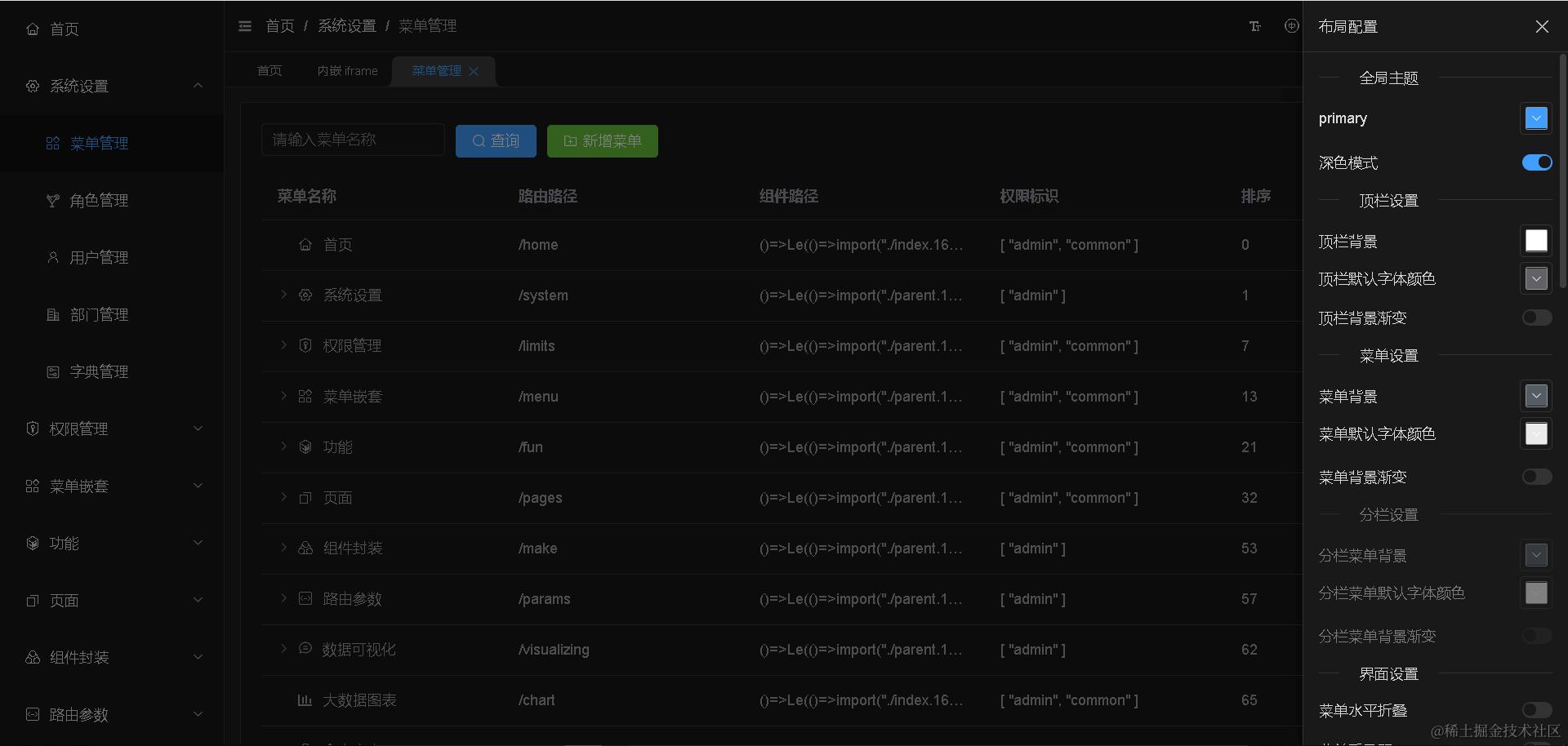Click the circular settings icon in top bar
This screenshot has height=746, width=1568.
point(1291,26)
